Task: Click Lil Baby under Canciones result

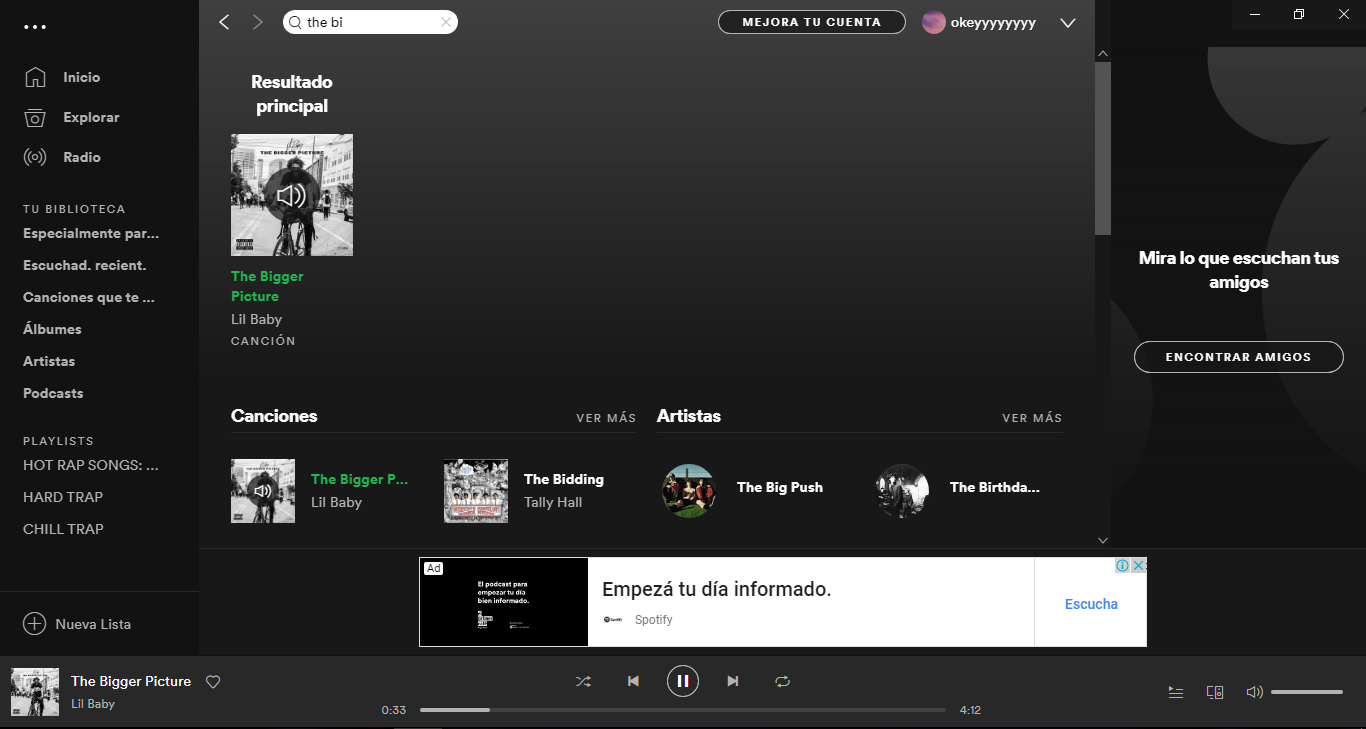Action: [336, 502]
